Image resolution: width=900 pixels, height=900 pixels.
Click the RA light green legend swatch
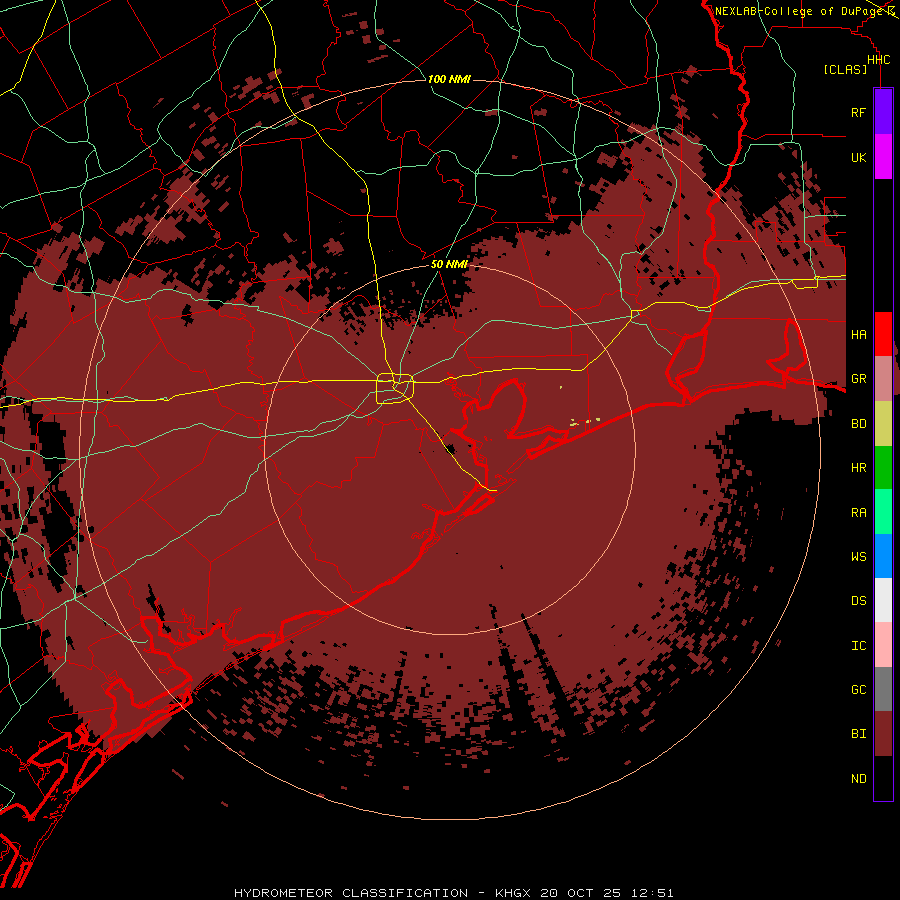click(x=883, y=512)
